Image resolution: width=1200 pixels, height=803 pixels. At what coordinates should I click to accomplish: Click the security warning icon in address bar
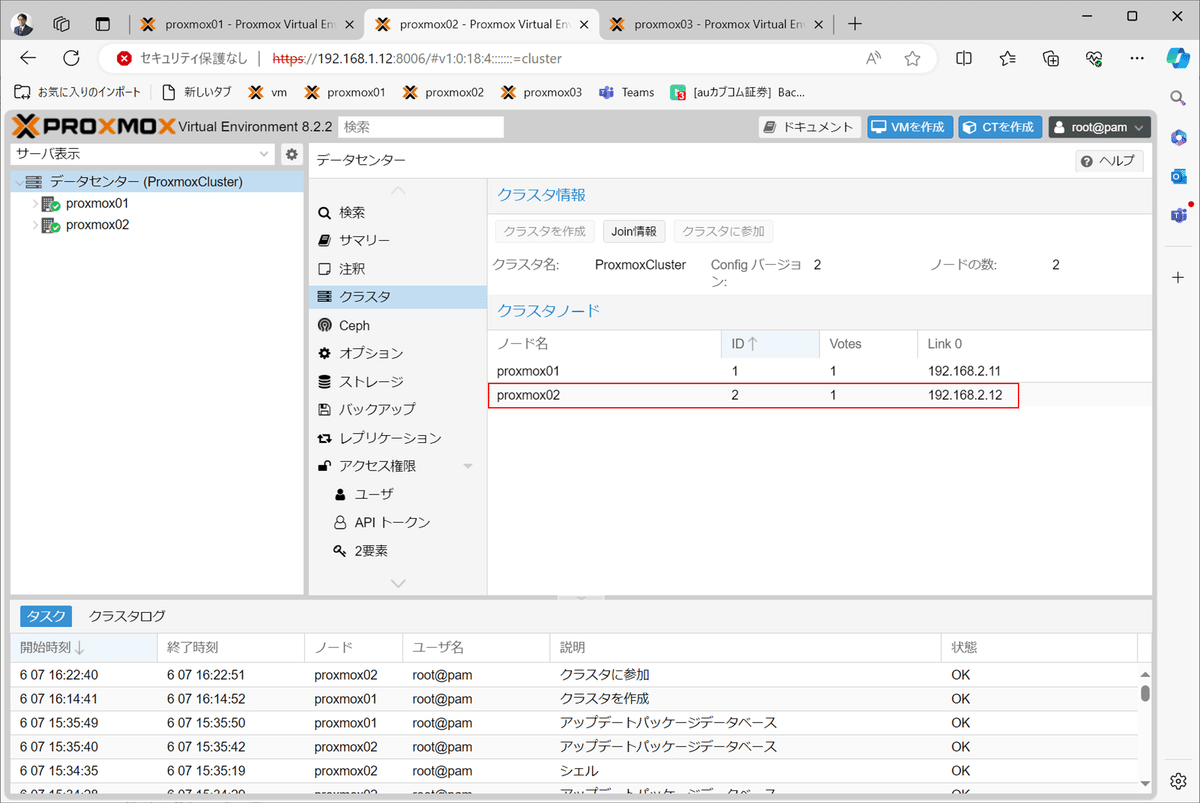(x=124, y=59)
